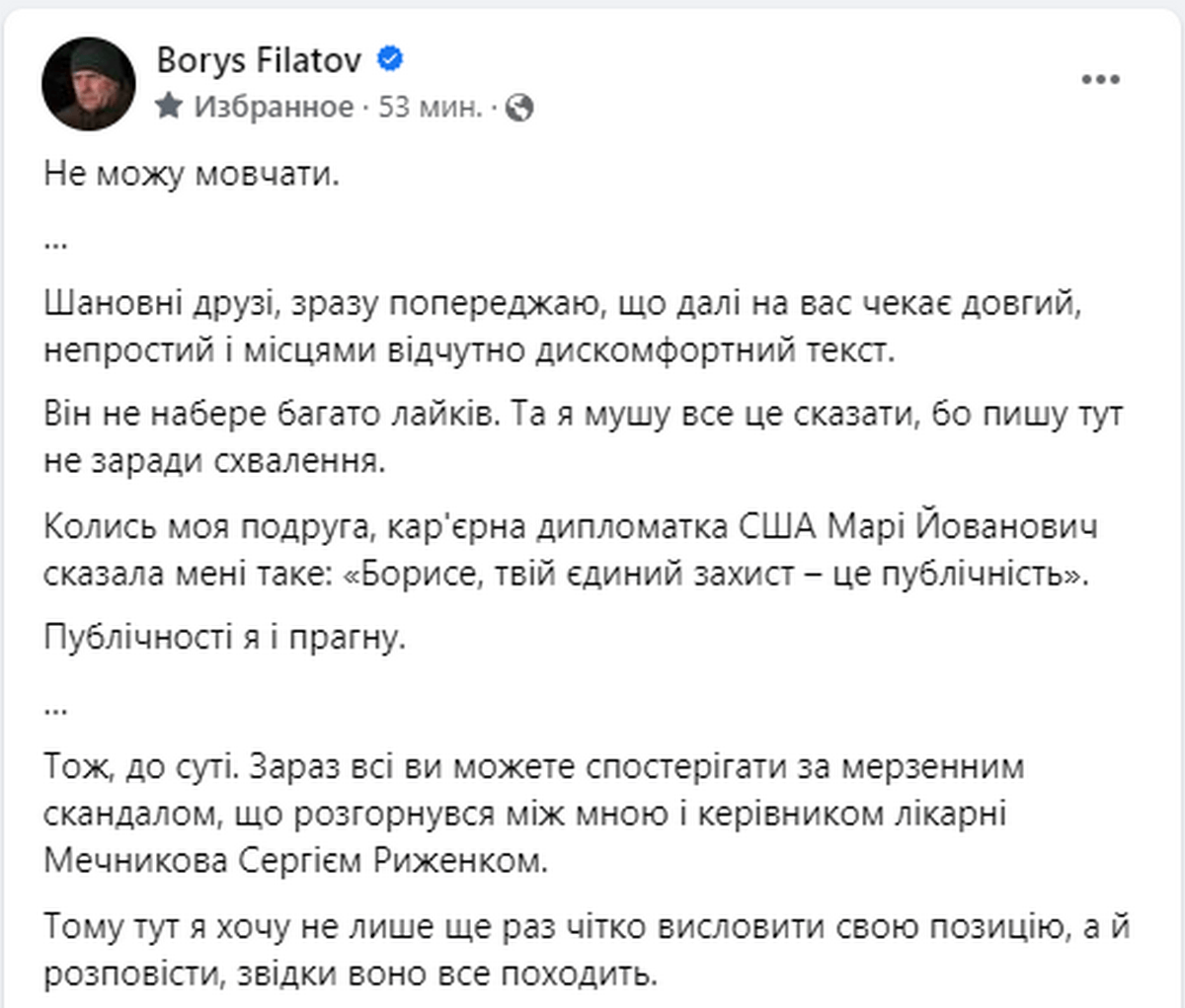
Task: Toggle favorite status with the star marker
Action: click(167, 103)
